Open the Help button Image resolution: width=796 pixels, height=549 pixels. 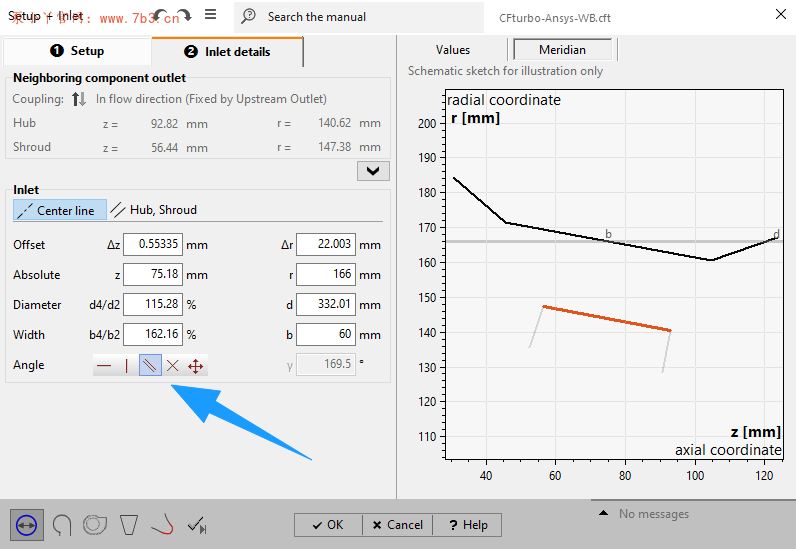467,525
